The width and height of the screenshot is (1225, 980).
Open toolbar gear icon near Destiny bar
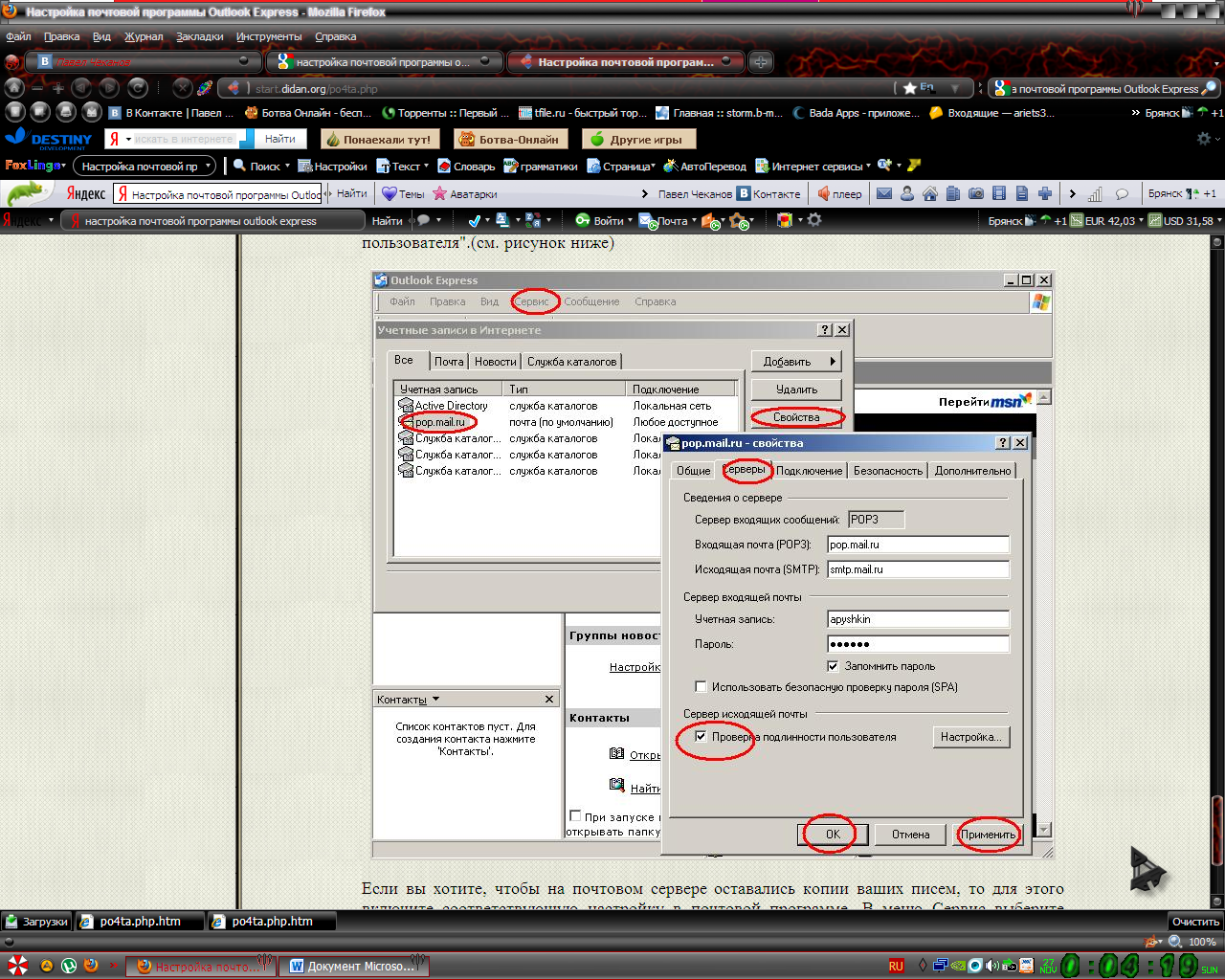click(1204, 139)
